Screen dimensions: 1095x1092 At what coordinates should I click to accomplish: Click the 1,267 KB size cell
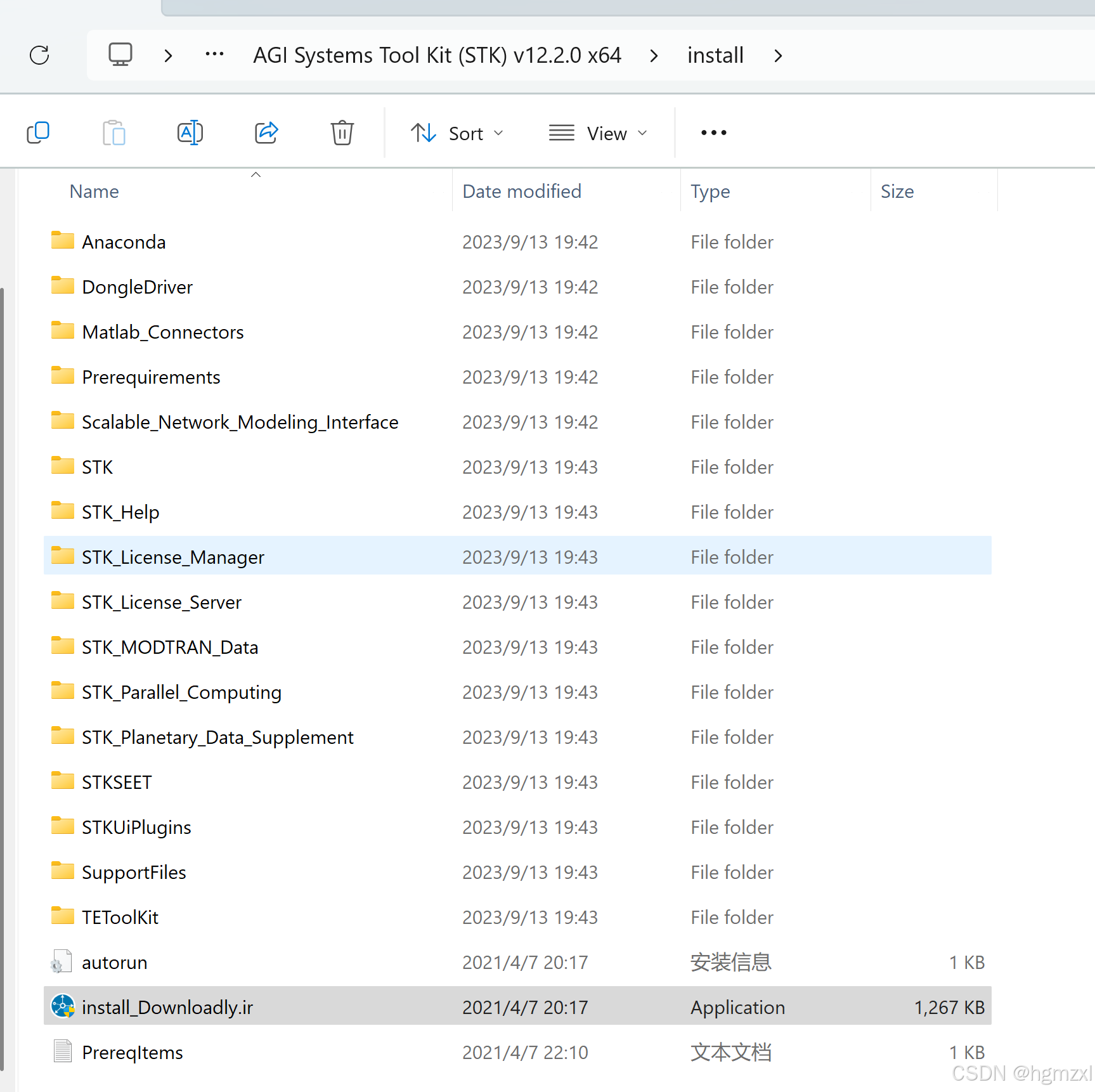[x=949, y=1007]
